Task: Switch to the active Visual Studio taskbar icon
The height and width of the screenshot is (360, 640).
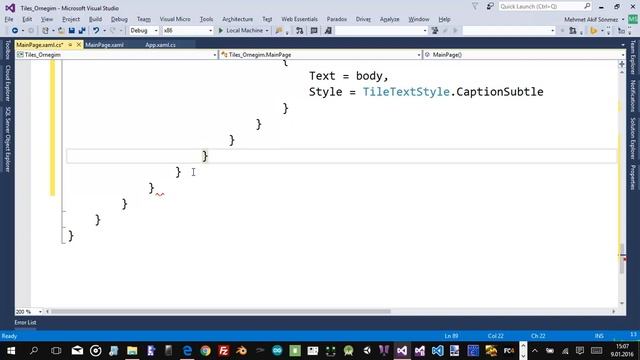Action: tap(402, 351)
